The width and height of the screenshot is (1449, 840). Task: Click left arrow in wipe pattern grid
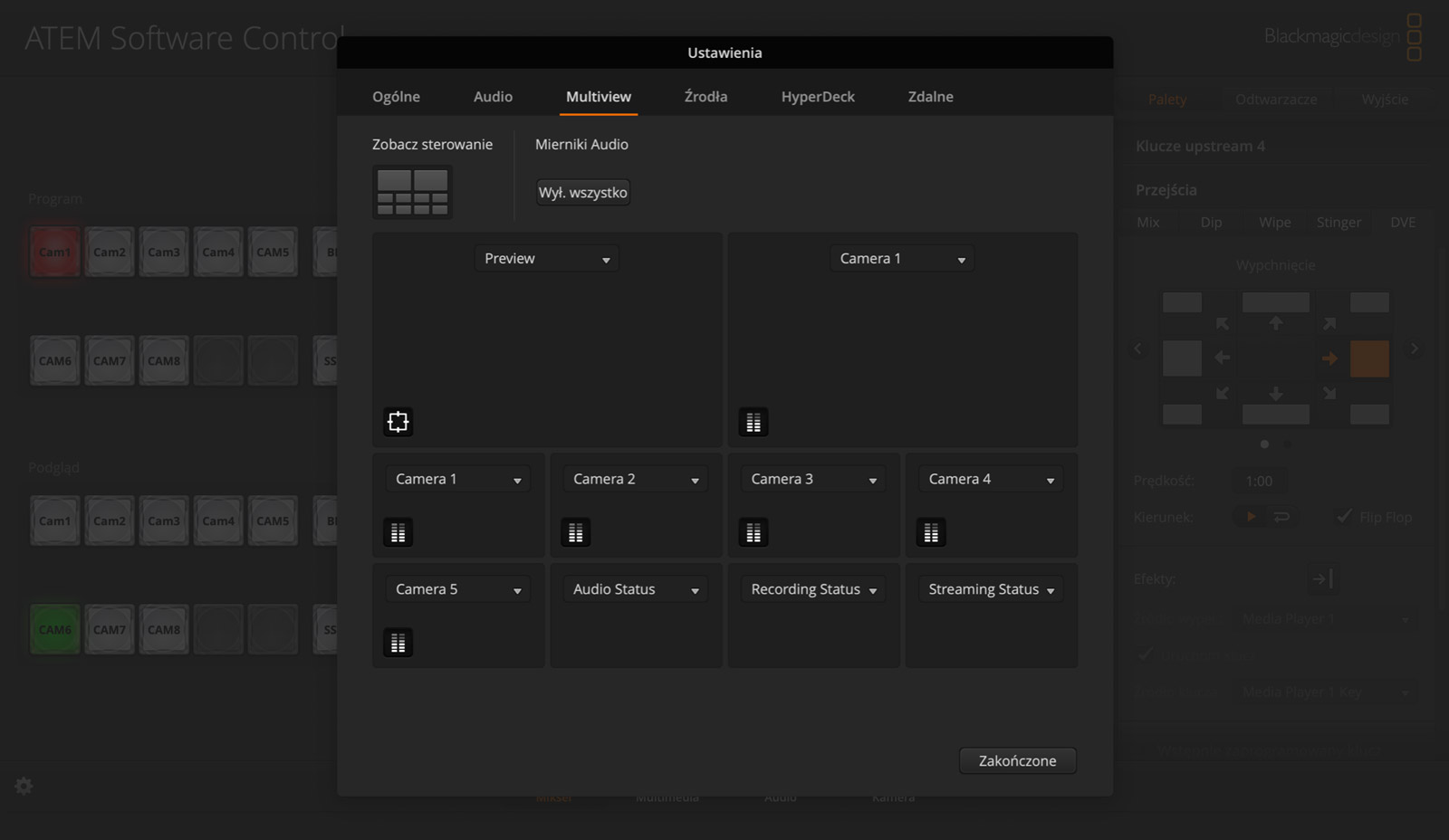[1223, 358]
